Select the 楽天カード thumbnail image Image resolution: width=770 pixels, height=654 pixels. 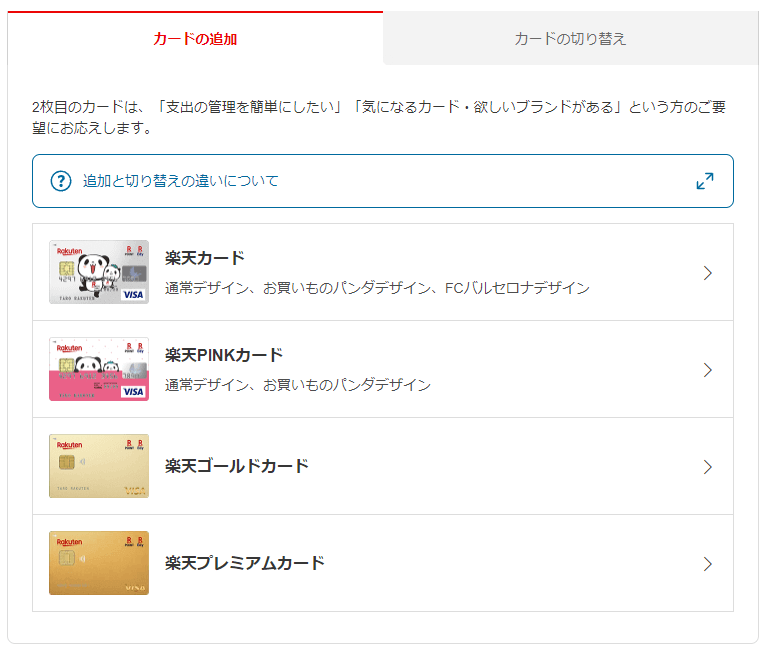[99, 272]
